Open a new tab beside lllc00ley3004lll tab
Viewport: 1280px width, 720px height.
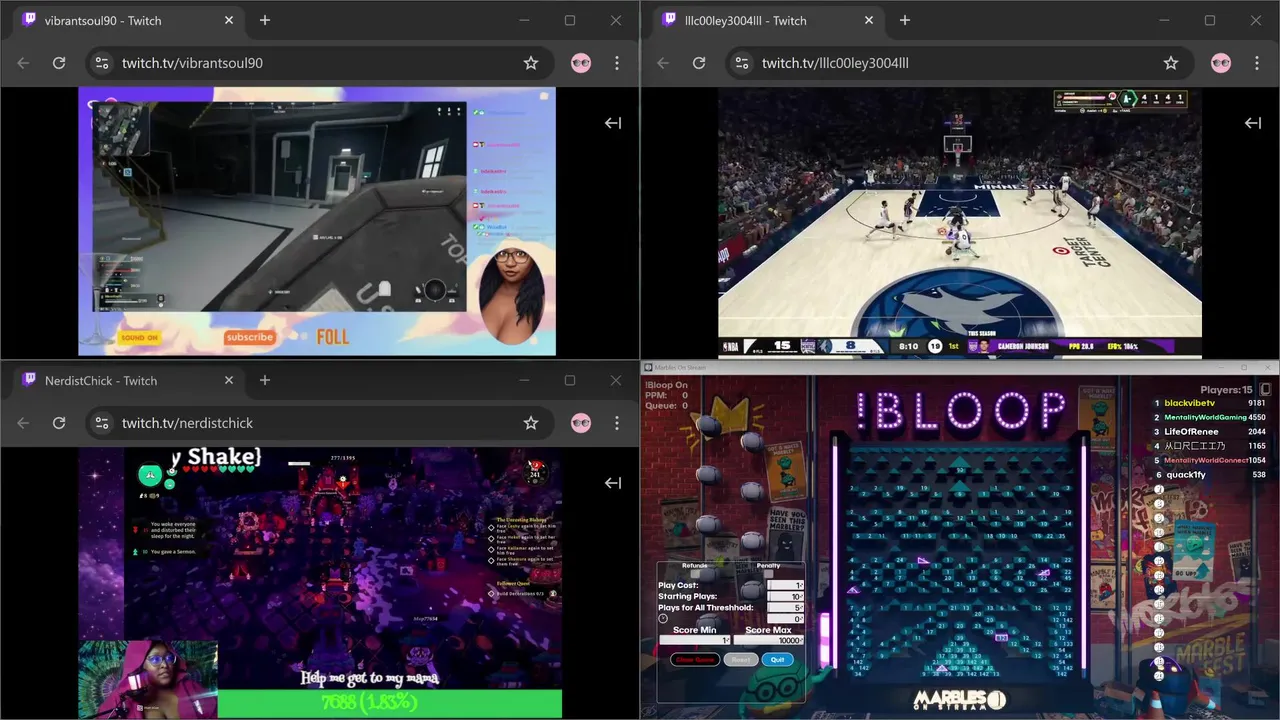[x=905, y=20]
